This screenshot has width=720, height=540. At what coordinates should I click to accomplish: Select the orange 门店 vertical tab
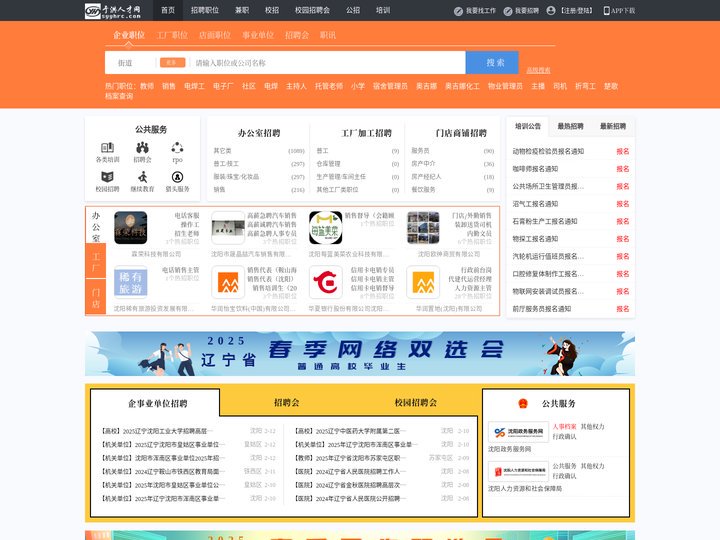tap(96, 298)
